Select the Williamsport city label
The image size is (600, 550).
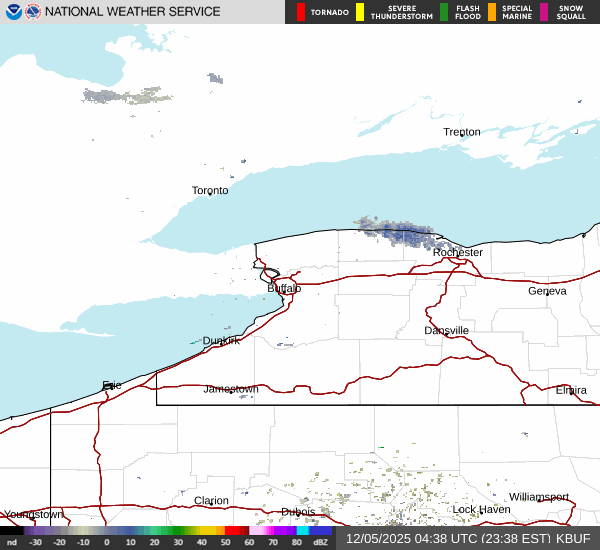coord(538,497)
